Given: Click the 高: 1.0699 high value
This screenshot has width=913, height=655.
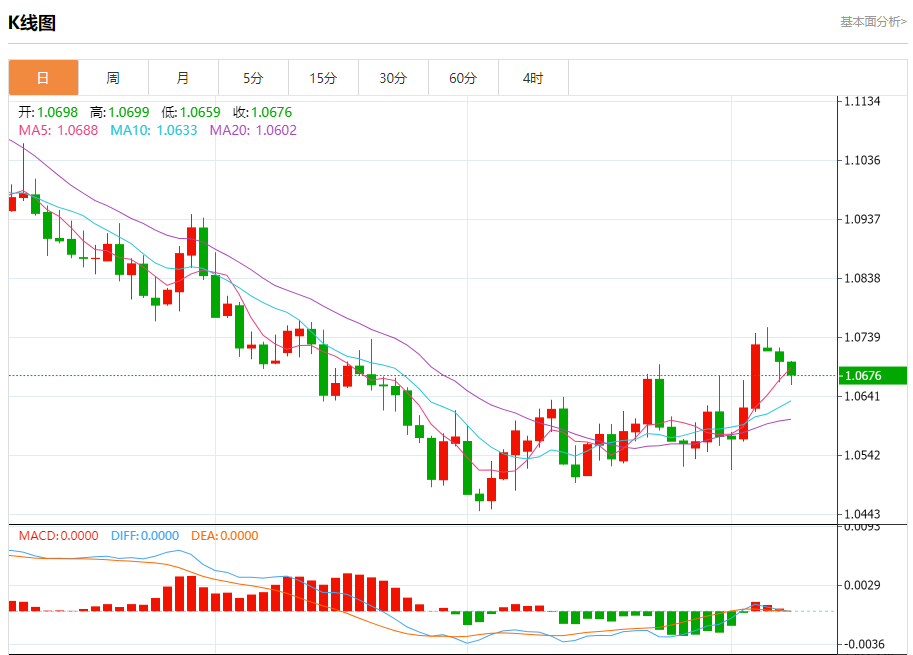Looking at the screenshot, I should pos(119,112).
